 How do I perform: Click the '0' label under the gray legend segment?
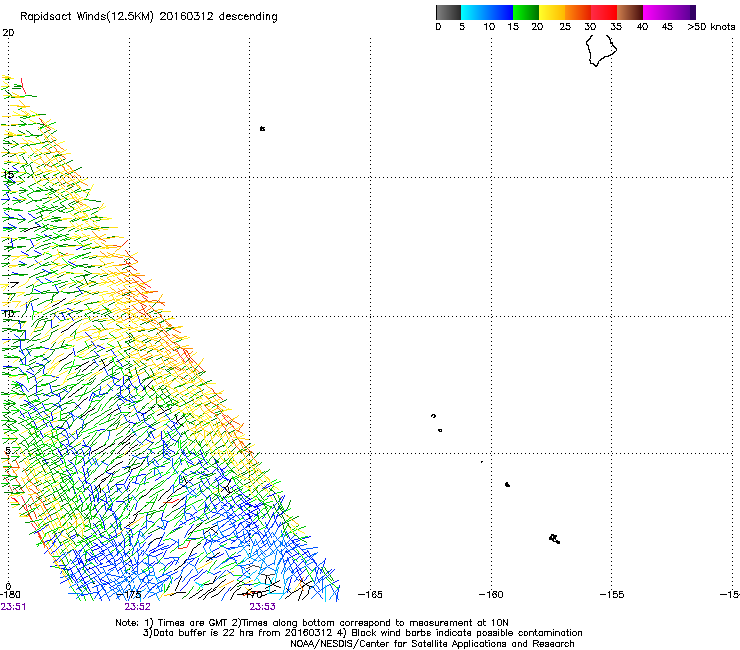pyautogui.click(x=438, y=27)
